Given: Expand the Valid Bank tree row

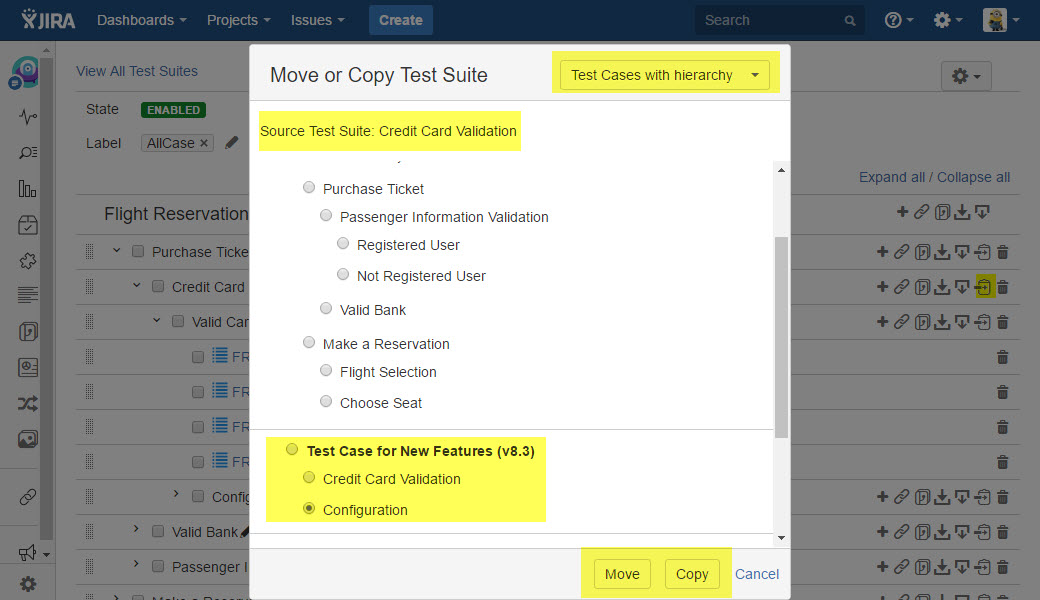Looking at the screenshot, I should 137,530.
